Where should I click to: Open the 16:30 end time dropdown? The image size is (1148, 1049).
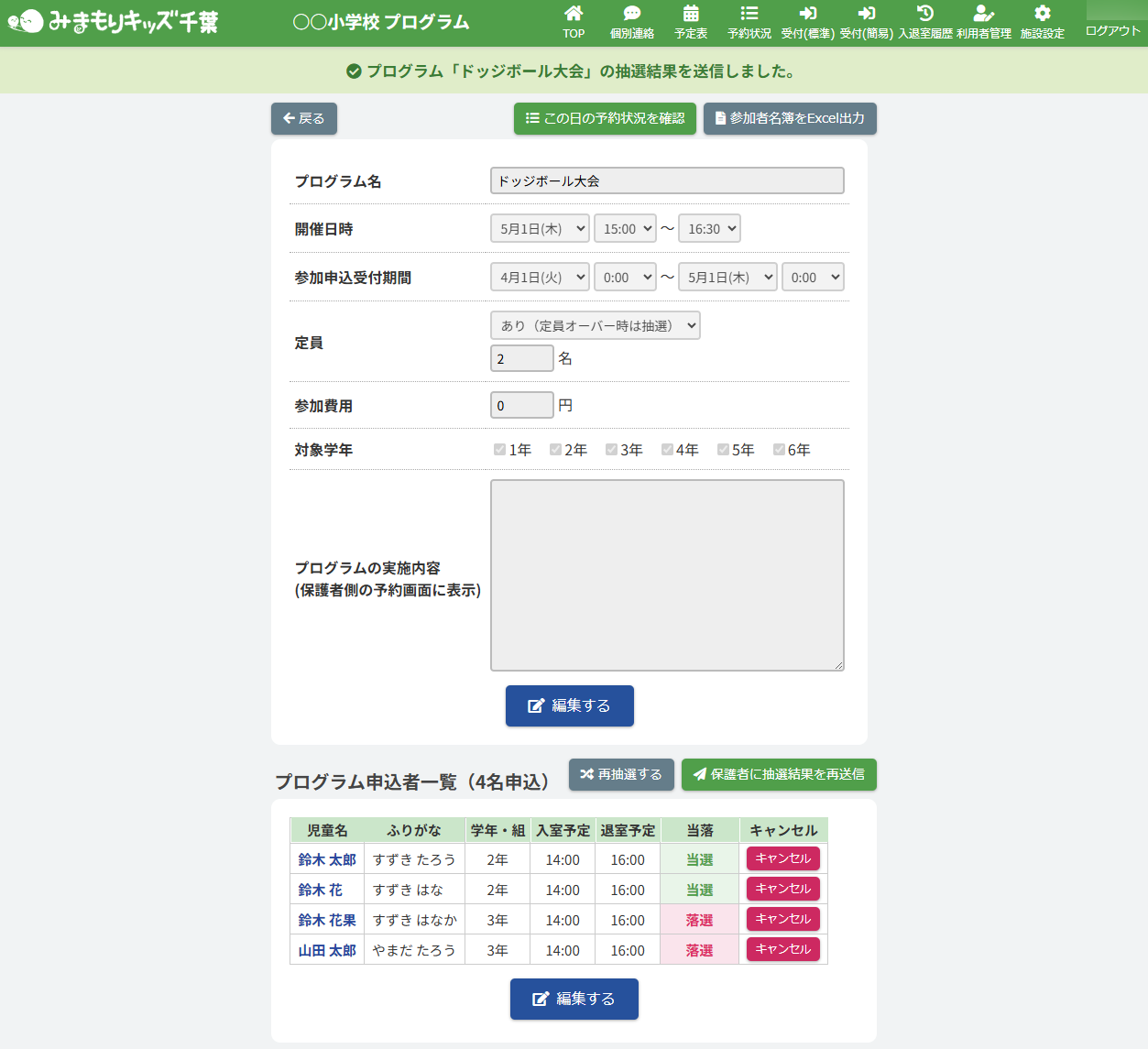tap(709, 229)
